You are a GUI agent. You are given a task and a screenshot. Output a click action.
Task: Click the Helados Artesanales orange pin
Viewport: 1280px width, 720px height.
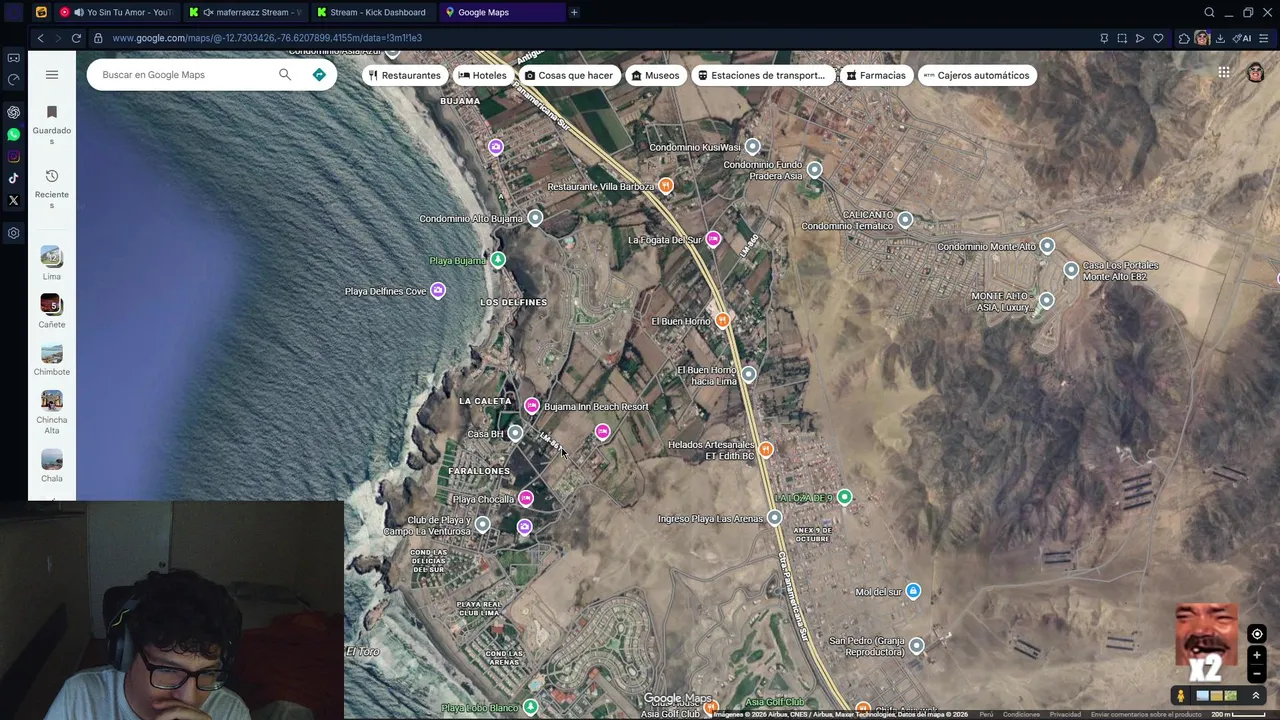pyautogui.click(x=766, y=450)
